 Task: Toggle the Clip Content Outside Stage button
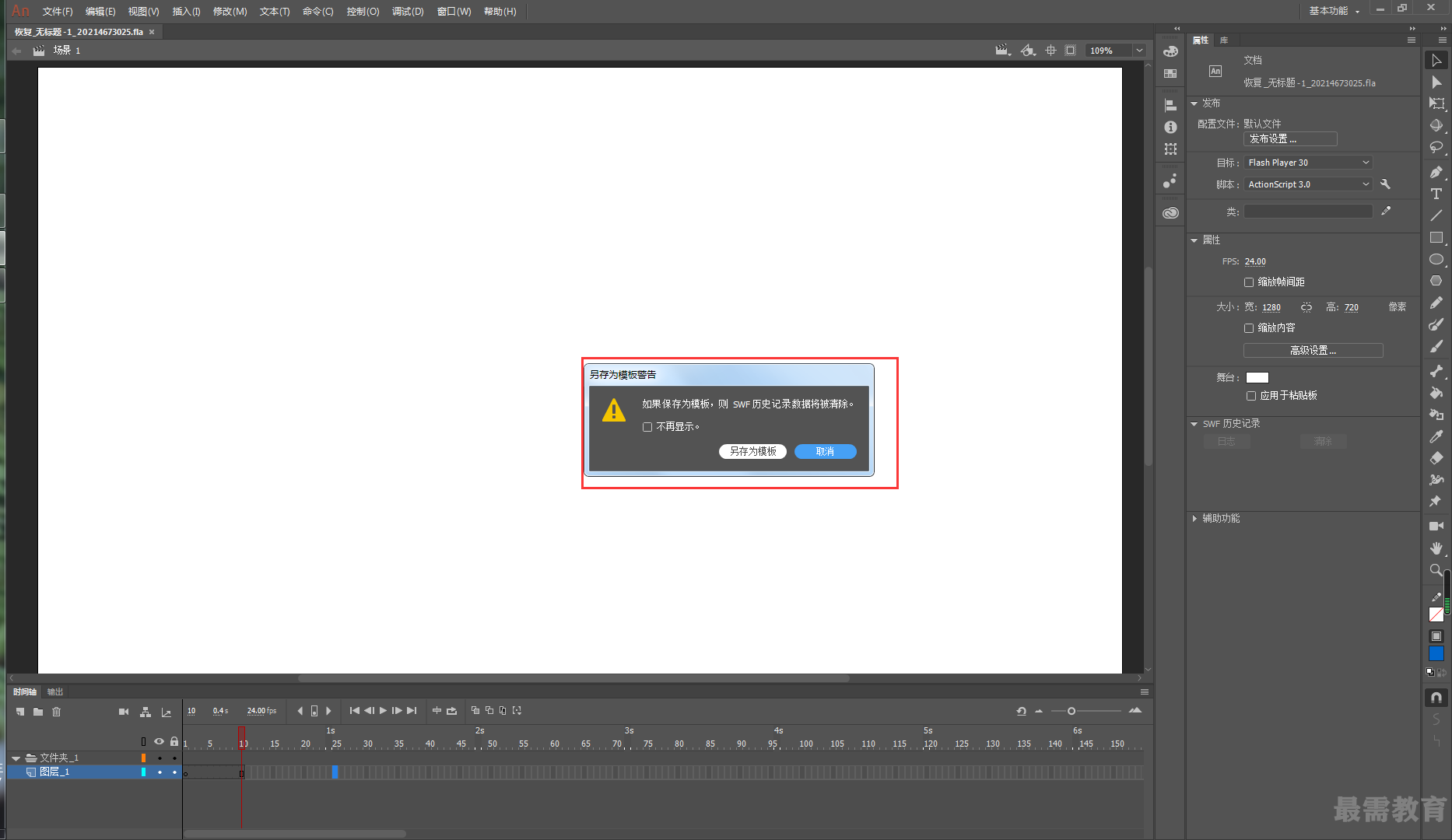[1071, 51]
